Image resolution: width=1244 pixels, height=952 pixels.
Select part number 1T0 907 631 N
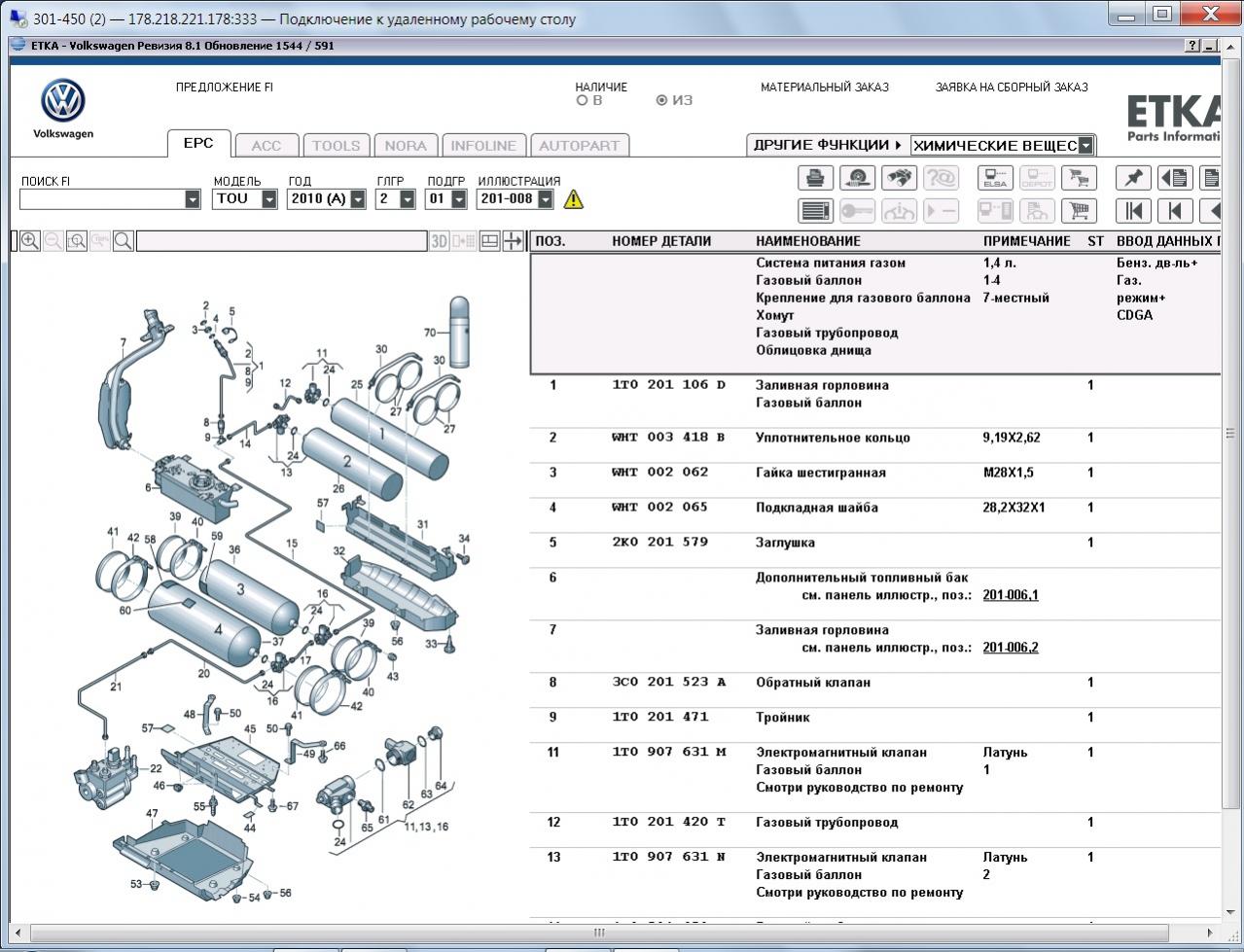tap(668, 858)
